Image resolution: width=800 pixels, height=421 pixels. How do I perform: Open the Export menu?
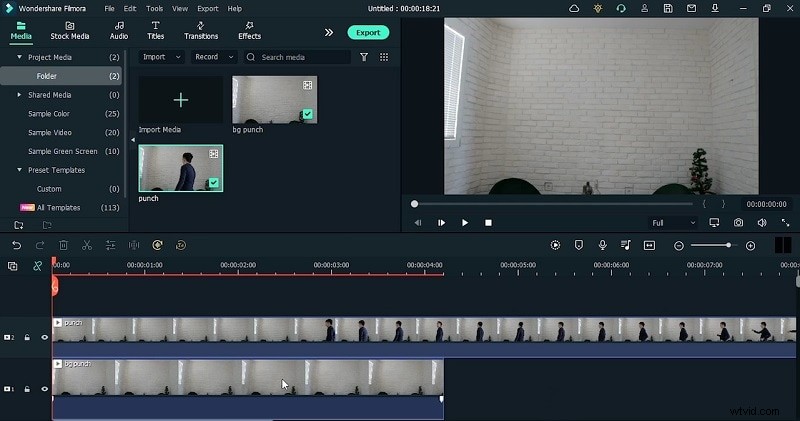pos(208,9)
